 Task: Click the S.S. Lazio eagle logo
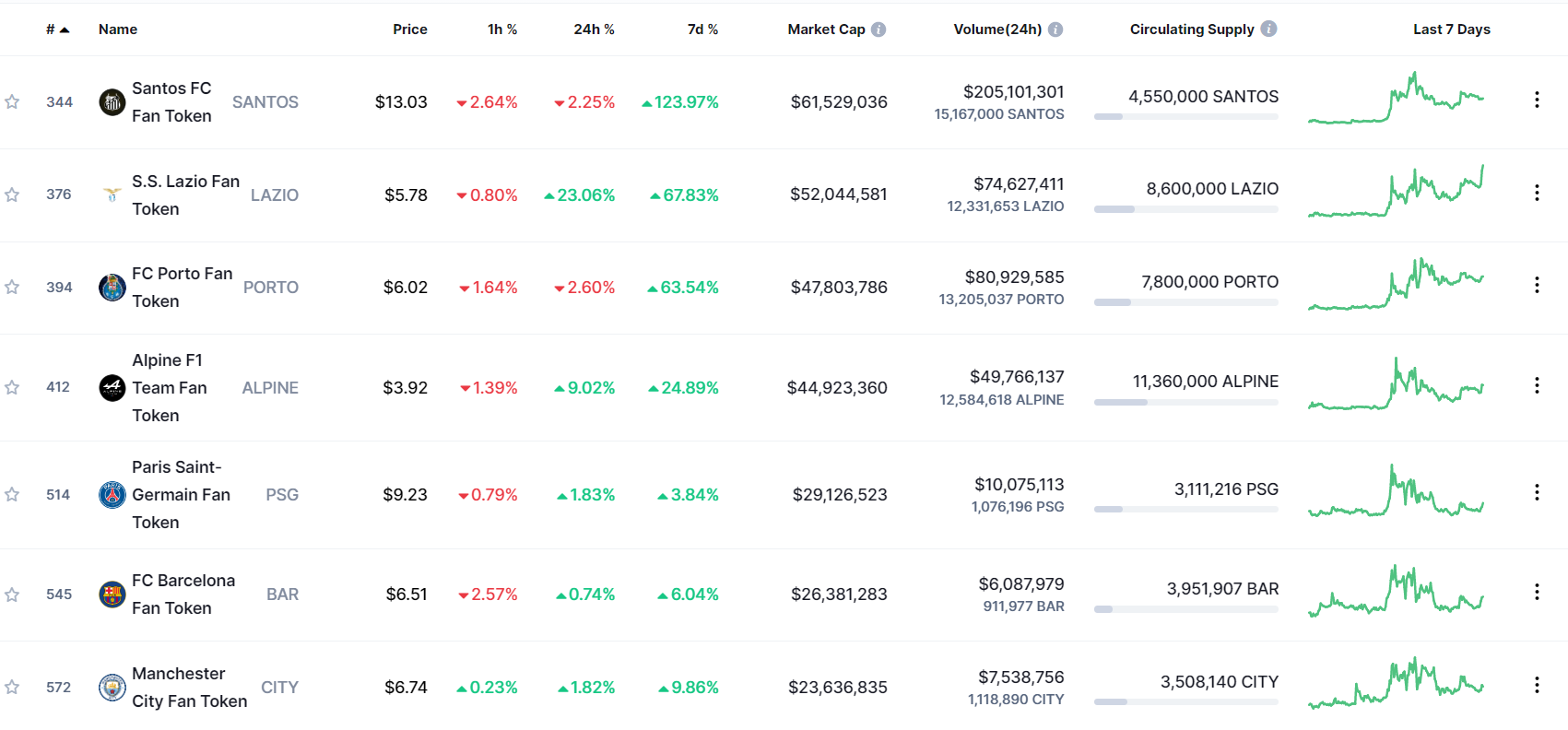pyautogui.click(x=112, y=194)
